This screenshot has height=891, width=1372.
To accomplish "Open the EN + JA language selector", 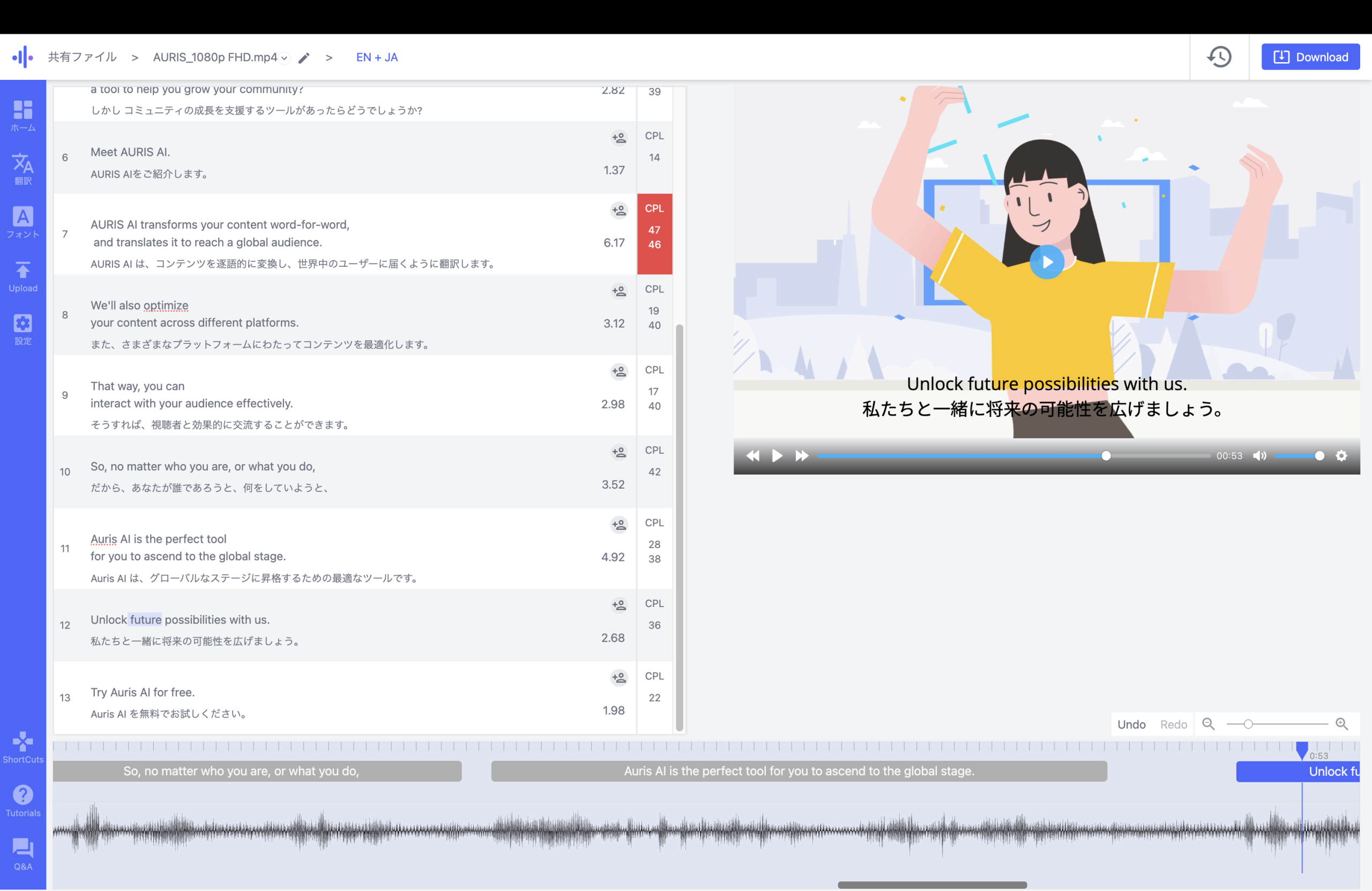I will [x=376, y=57].
